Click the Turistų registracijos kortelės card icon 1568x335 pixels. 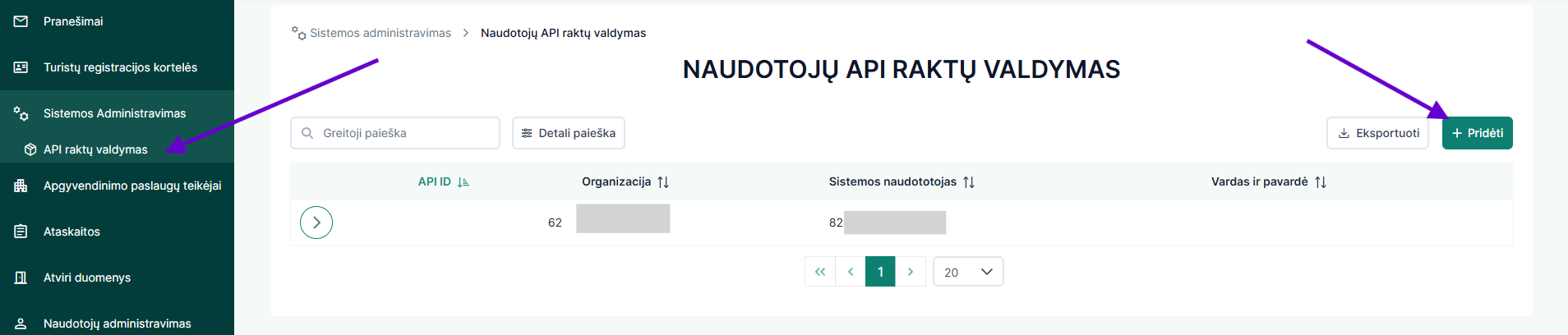pos(21,67)
